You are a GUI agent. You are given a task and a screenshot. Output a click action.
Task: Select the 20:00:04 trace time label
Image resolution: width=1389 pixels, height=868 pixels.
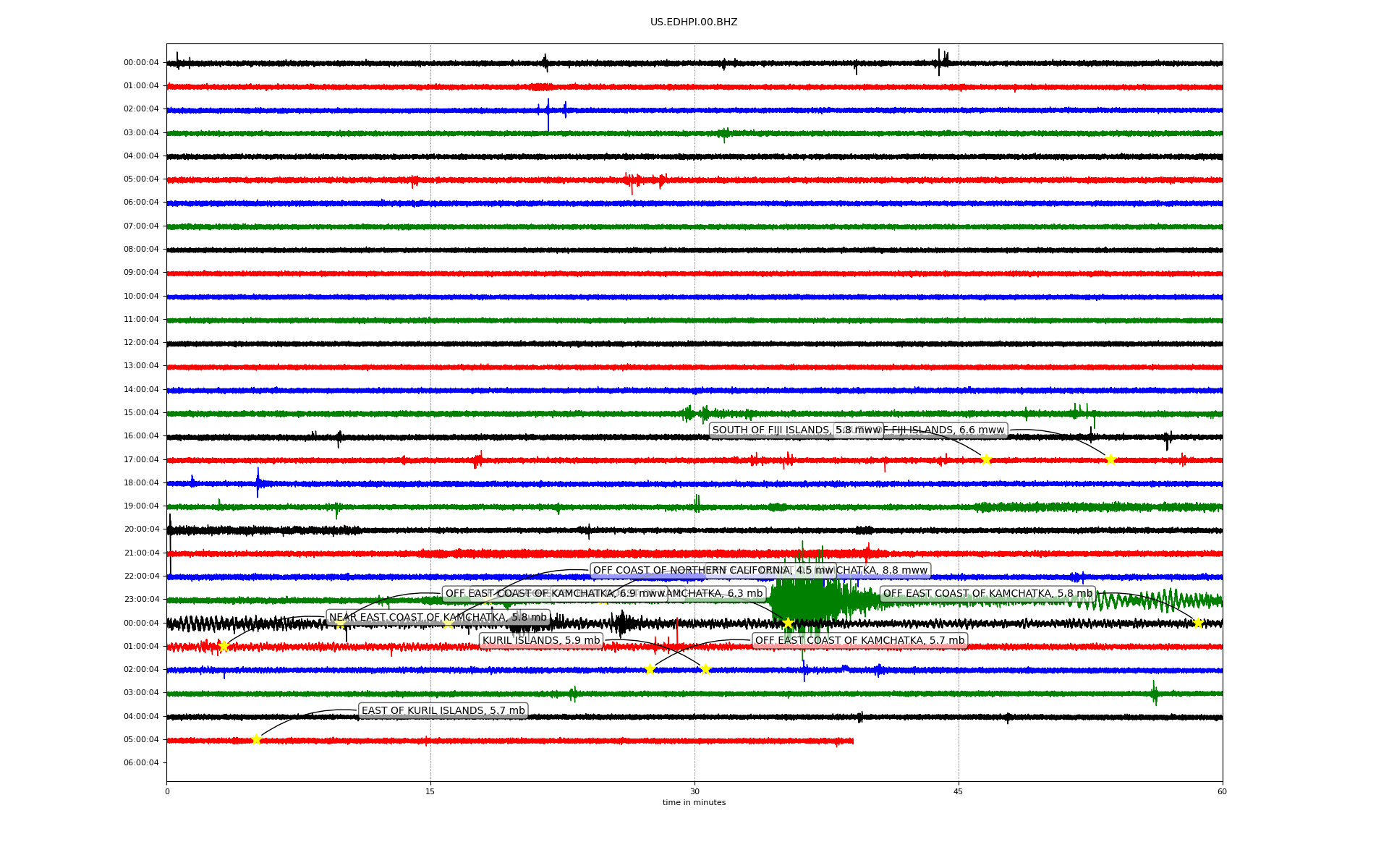coord(141,529)
